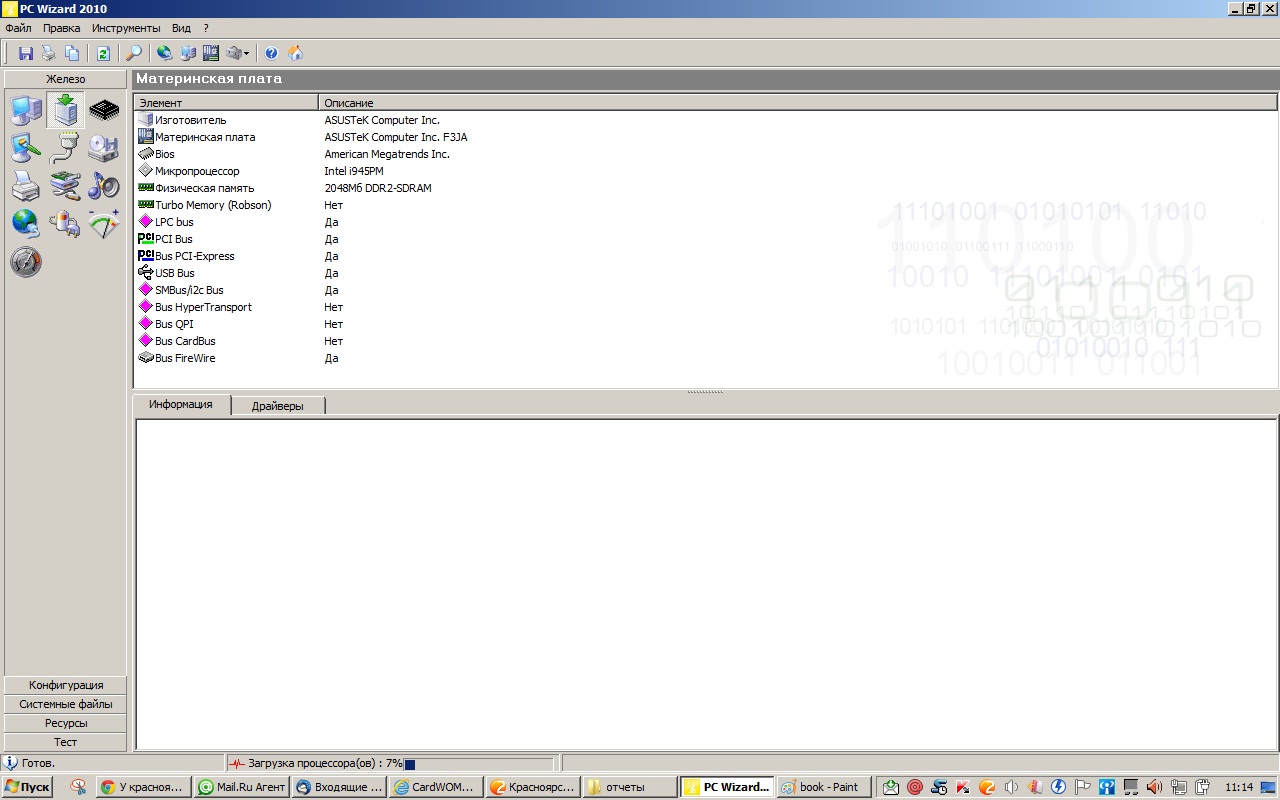Select the SMBus/i2c Bus row
Screen dimensions: 1280x800
(x=705, y=290)
